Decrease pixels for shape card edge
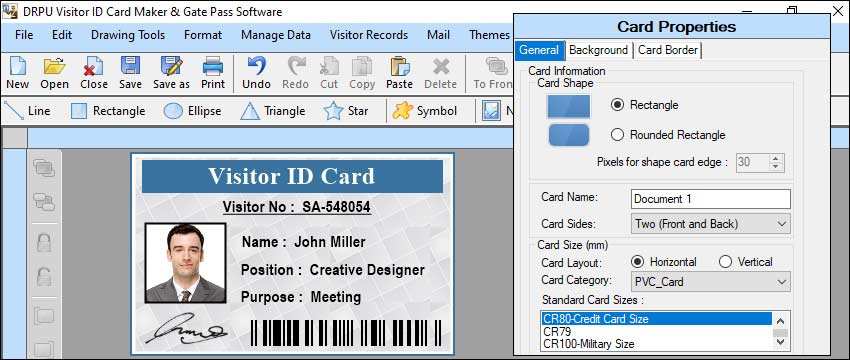Screen dimensions: 850x360 pyautogui.click(x=776, y=166)
